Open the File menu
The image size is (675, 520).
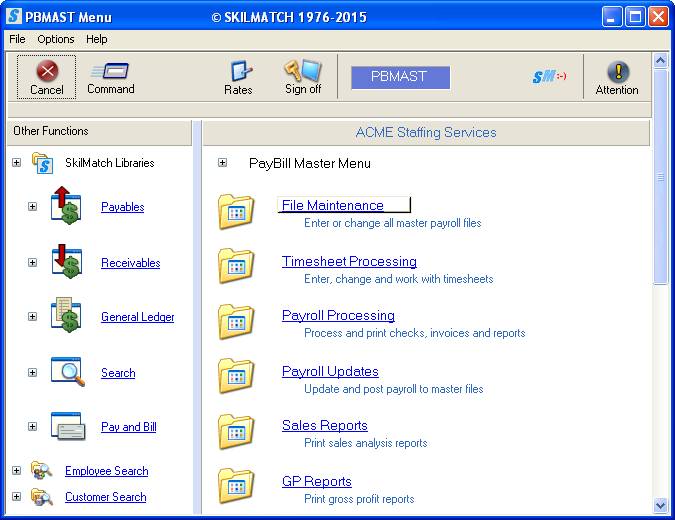(17, 39)
